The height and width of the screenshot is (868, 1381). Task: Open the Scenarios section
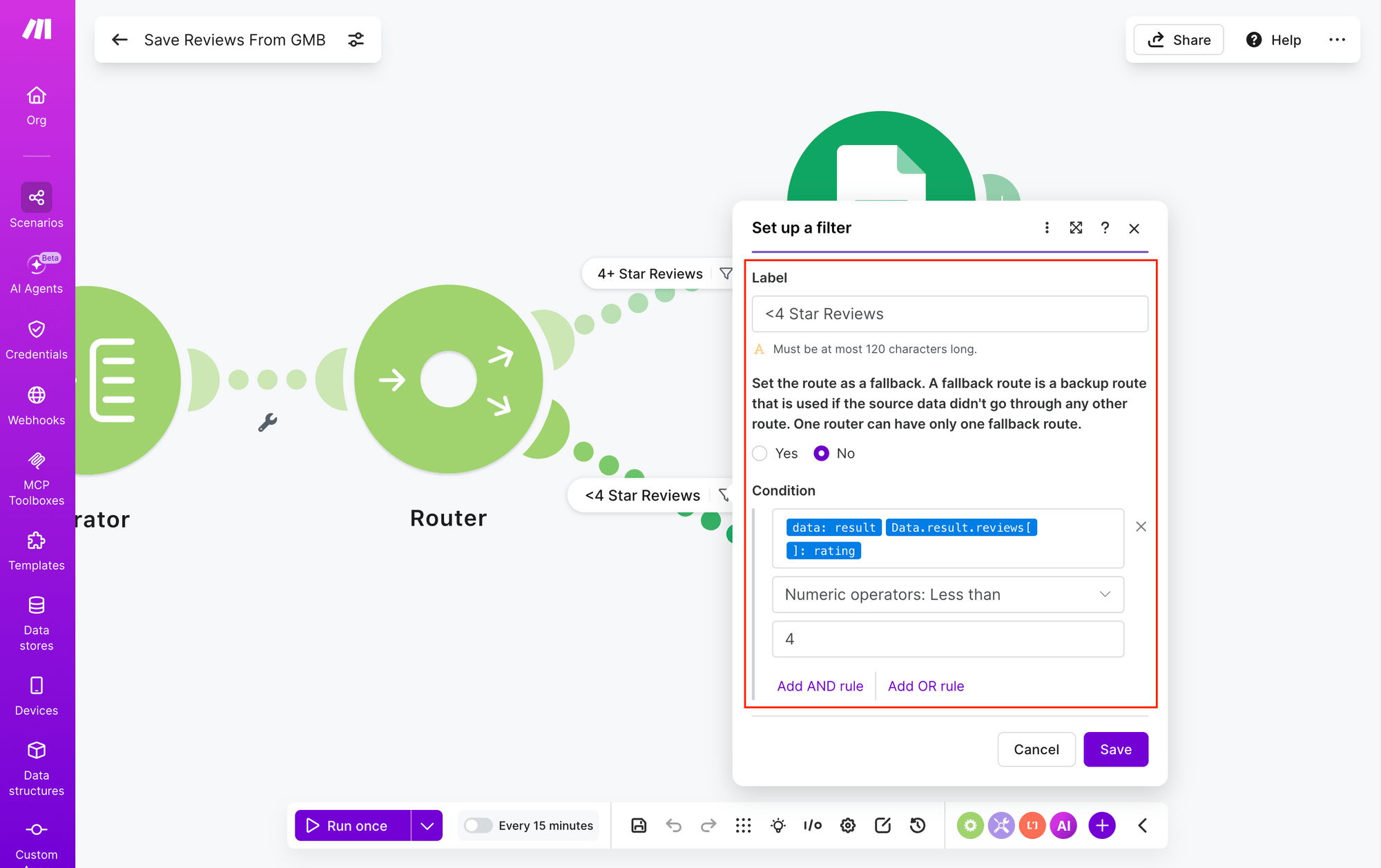(37, 206)
